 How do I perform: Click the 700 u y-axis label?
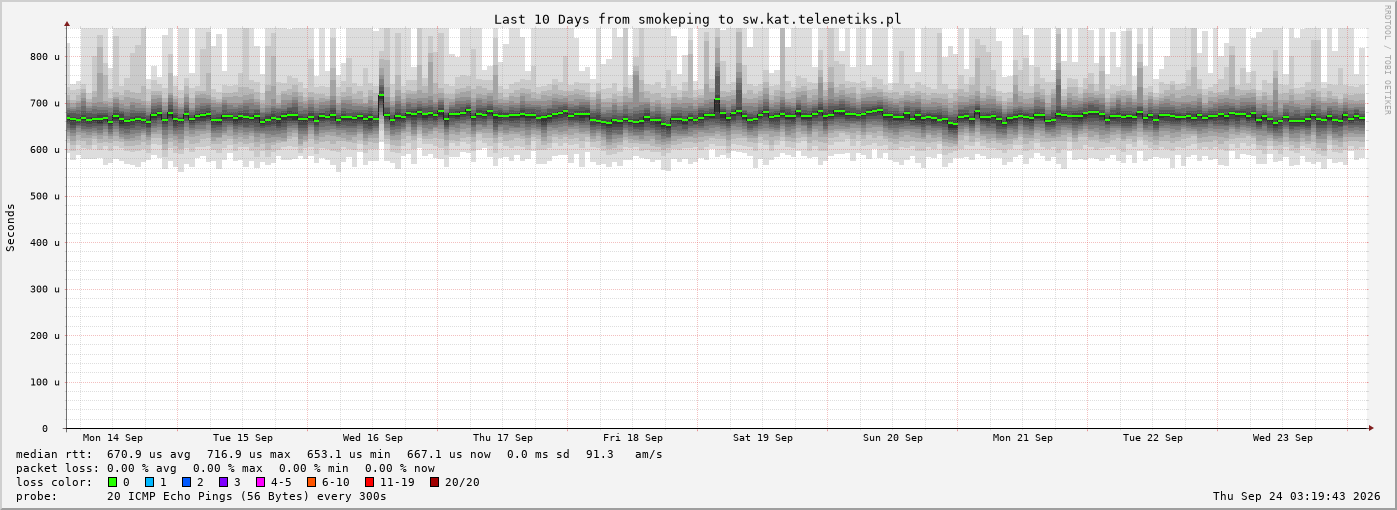click(44, 103)
